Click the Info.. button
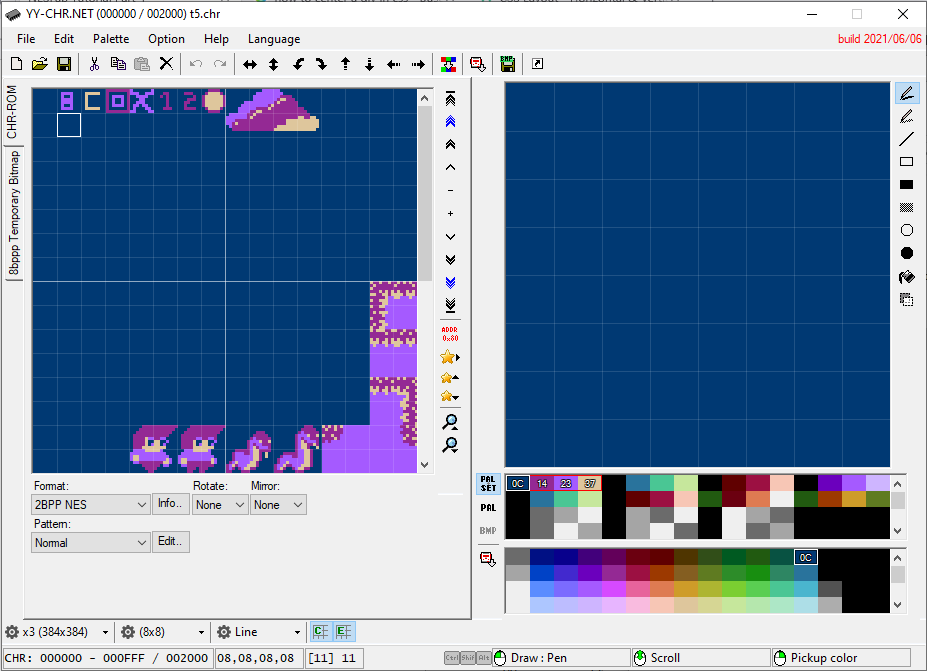Screen dimensions: 927x671 (x=170, y=504)
